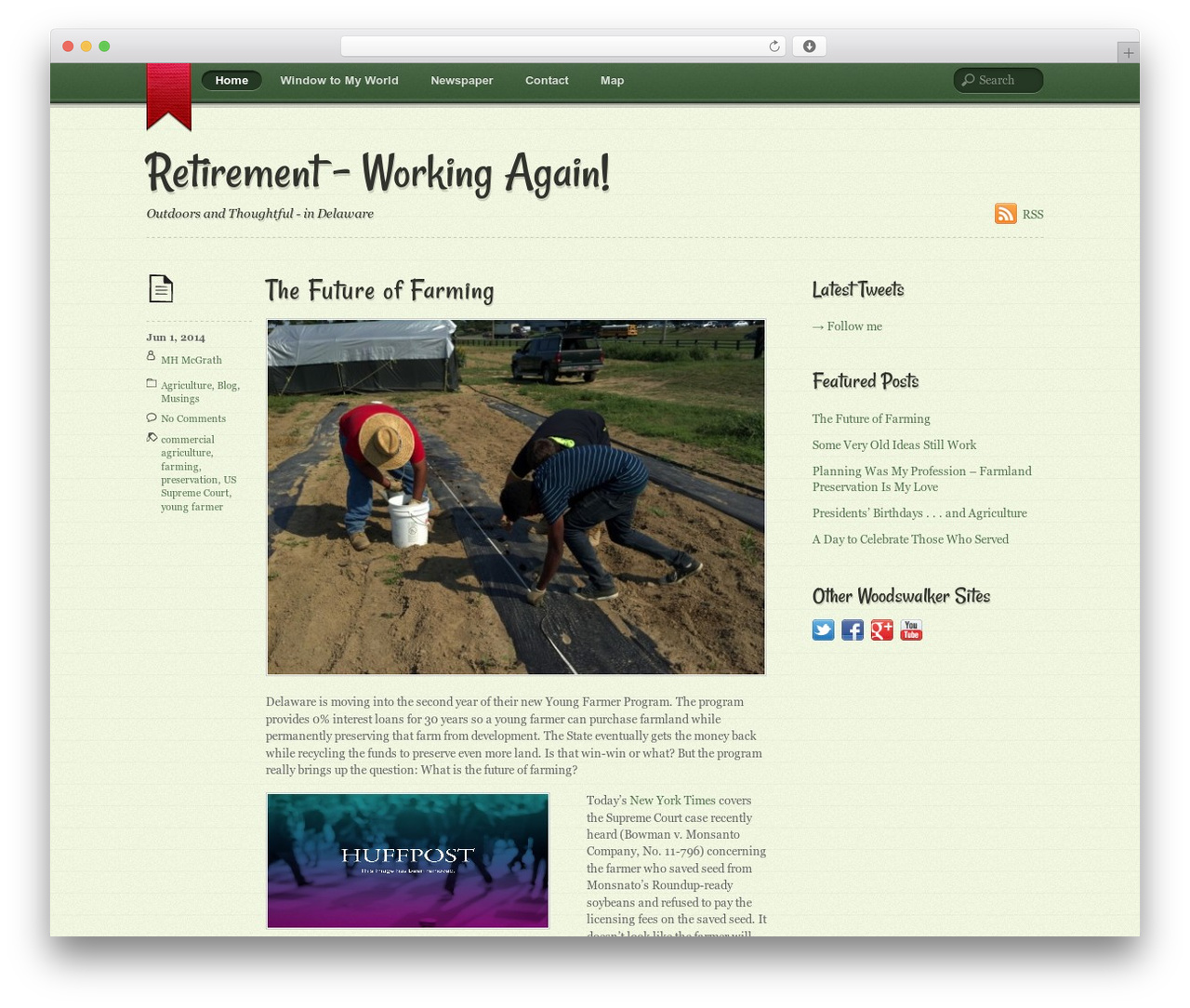Image resolution: width=1190 pixels, height=1008 pixels.
Task: Open Planning Was My Profession featured post
Action: click(922, 479)
